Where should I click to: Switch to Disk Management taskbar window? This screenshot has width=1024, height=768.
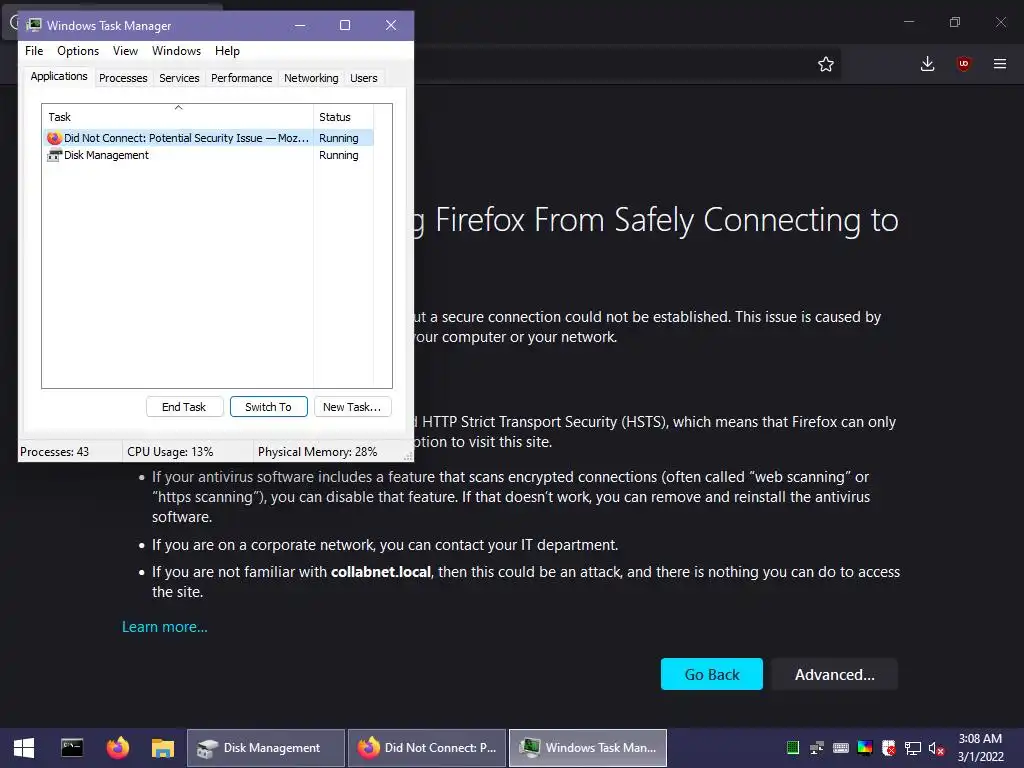266,748
